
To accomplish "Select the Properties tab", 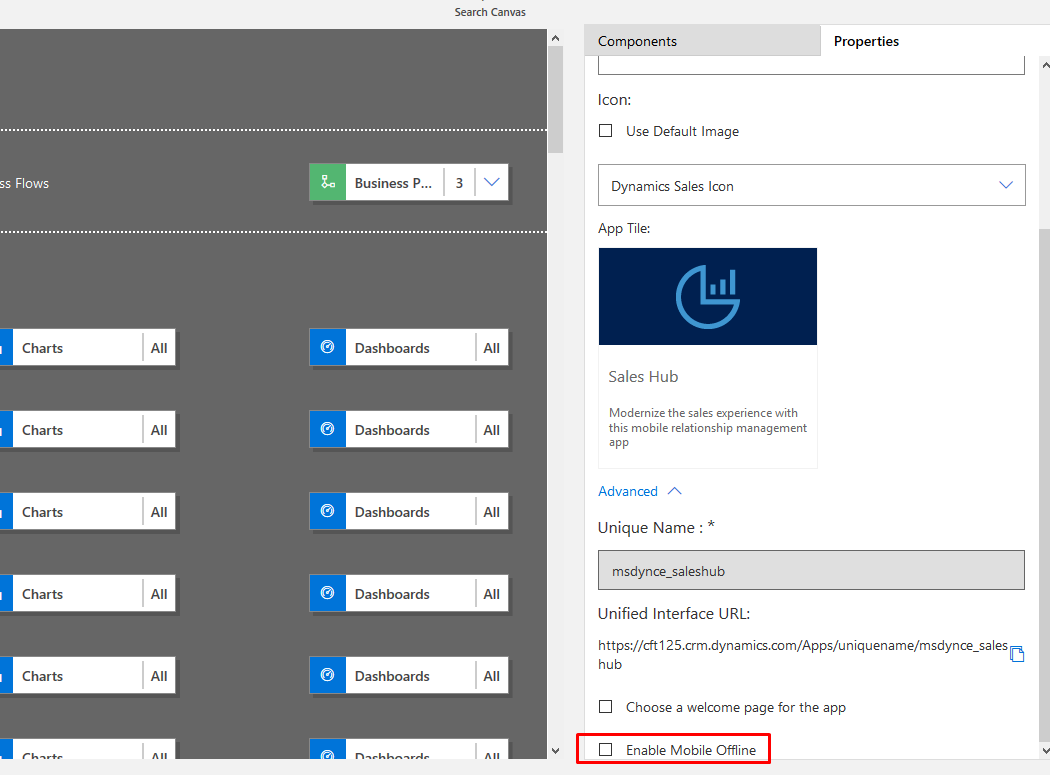I will point(866,41).
